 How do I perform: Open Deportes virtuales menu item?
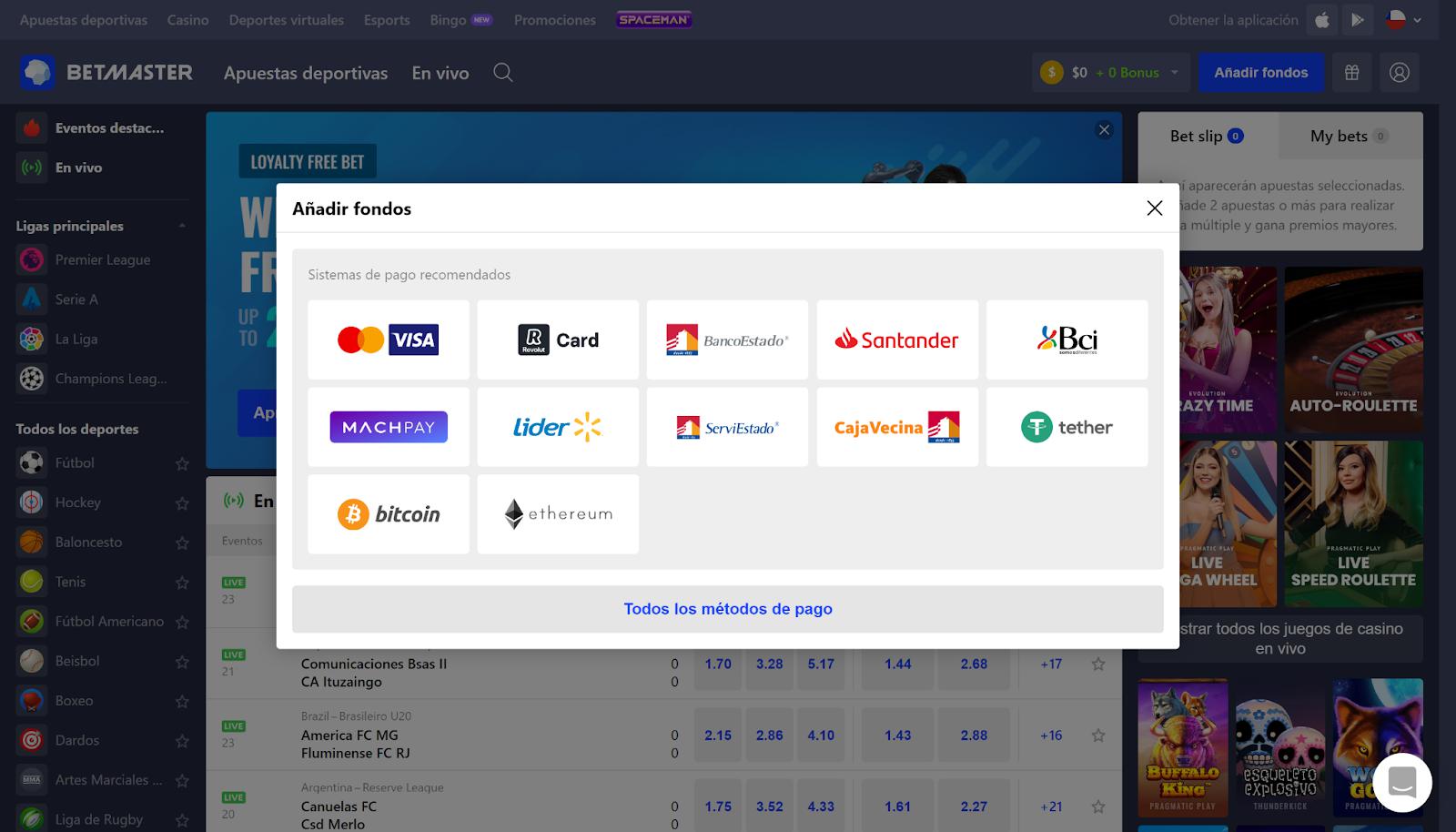(x=287, y=20)
